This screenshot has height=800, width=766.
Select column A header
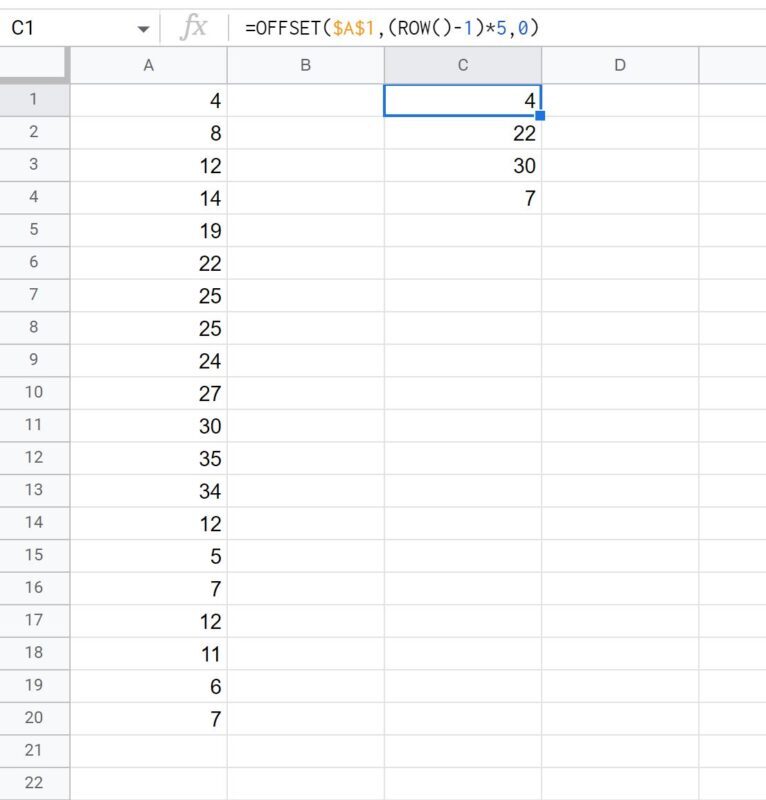[149, 65]
